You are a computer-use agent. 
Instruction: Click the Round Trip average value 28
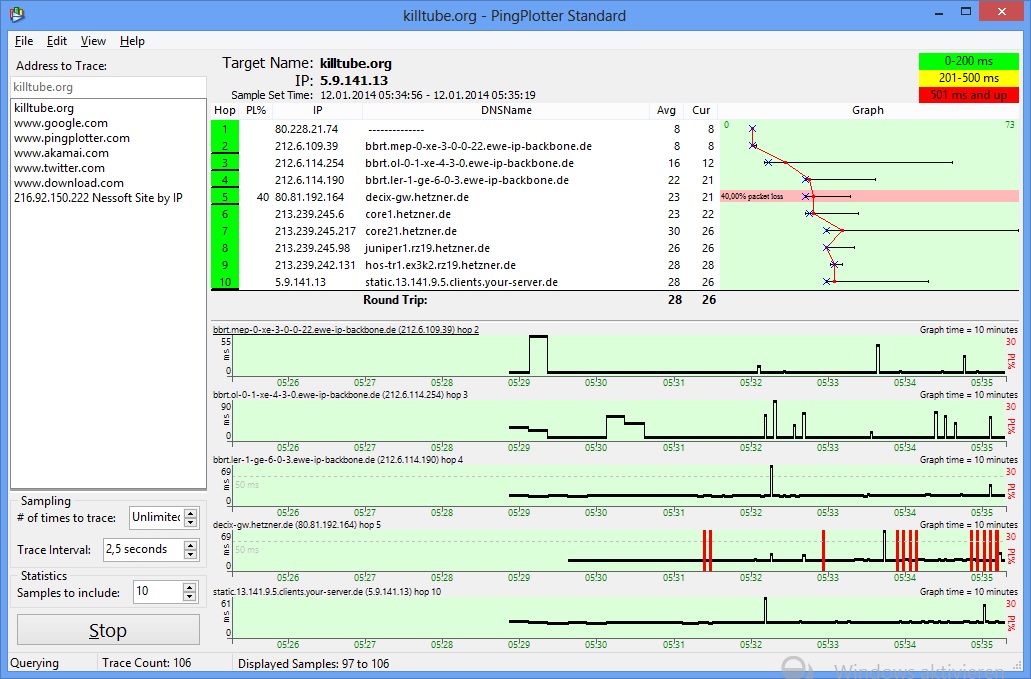click(x=675, y=300)
